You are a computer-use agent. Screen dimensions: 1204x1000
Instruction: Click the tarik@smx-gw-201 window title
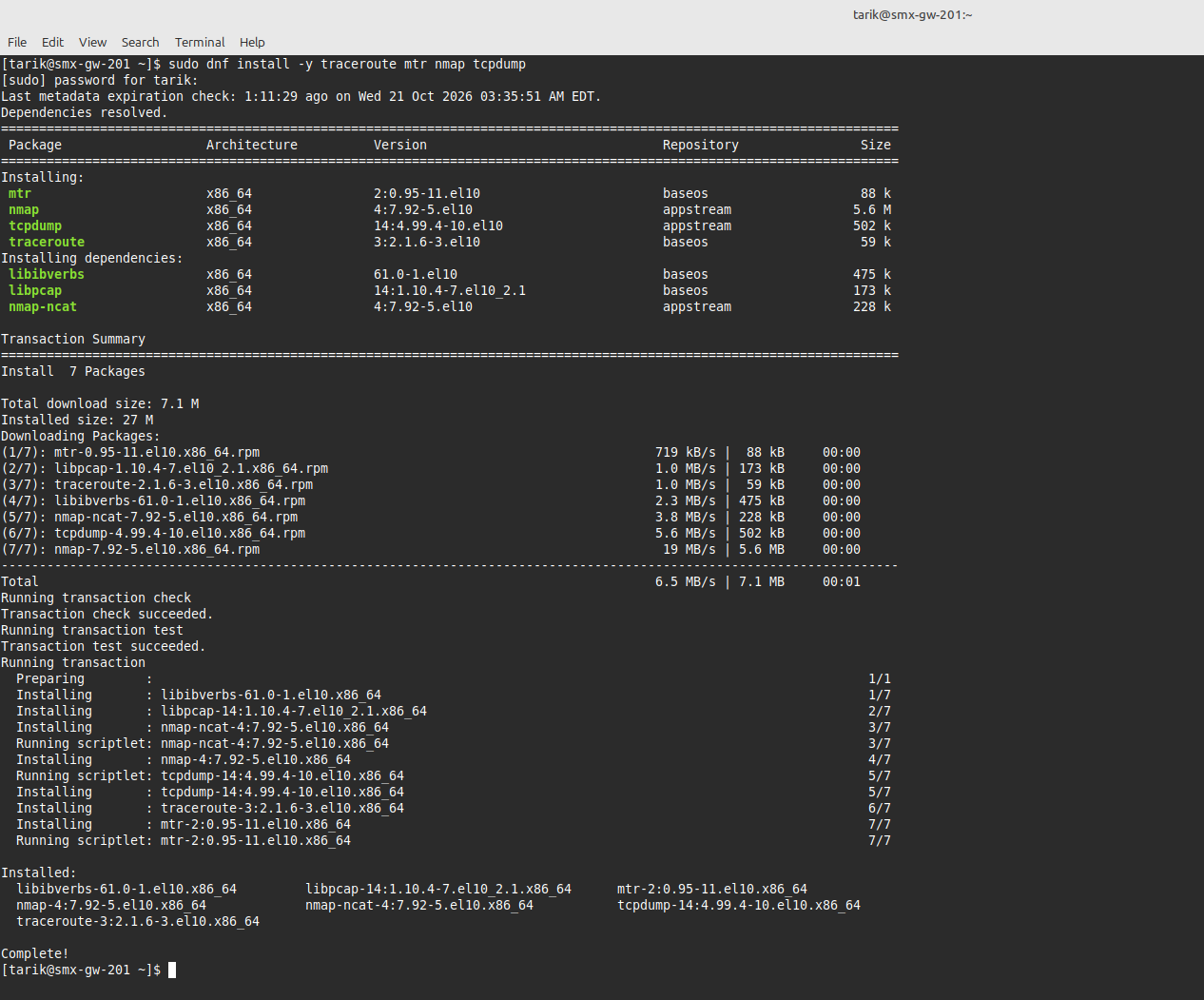tap(912, 14)
